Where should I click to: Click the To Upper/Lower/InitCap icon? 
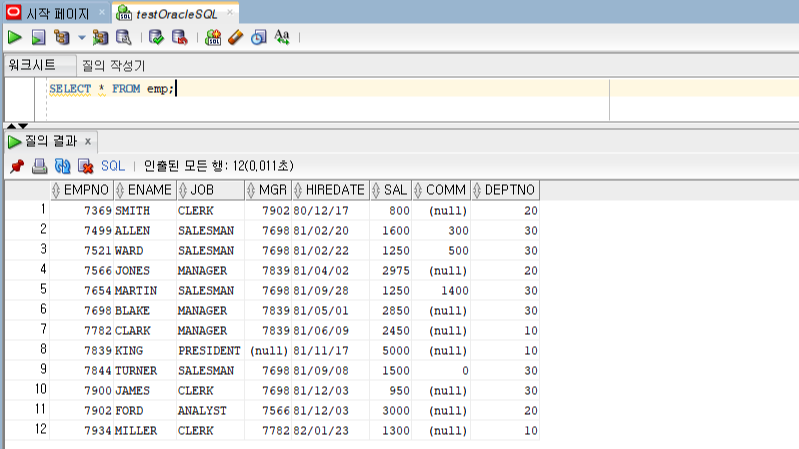pos(282,37)
